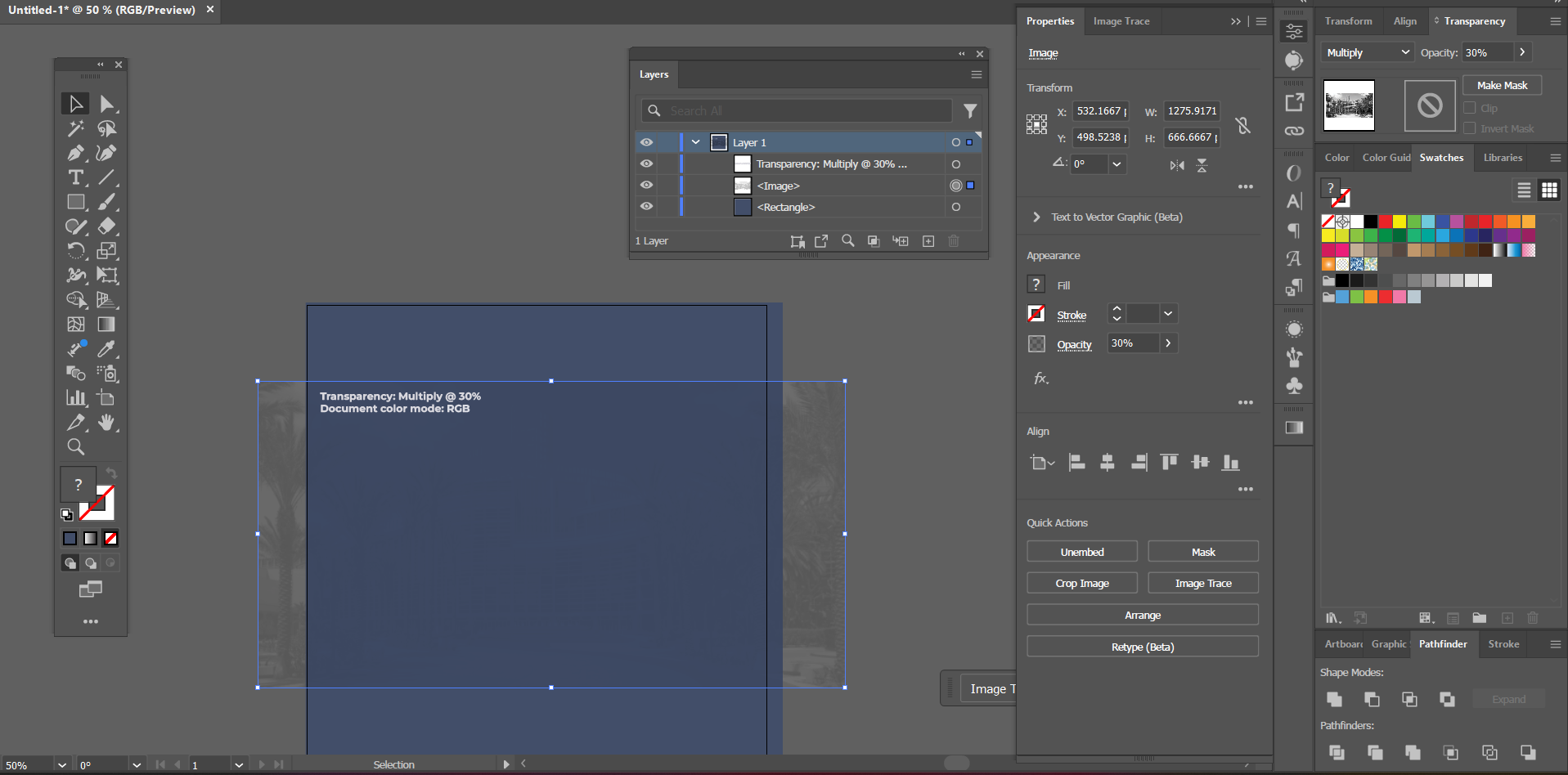
Task: Run Image Trace from Quick Actions
Action: (x=1202, y=582)
